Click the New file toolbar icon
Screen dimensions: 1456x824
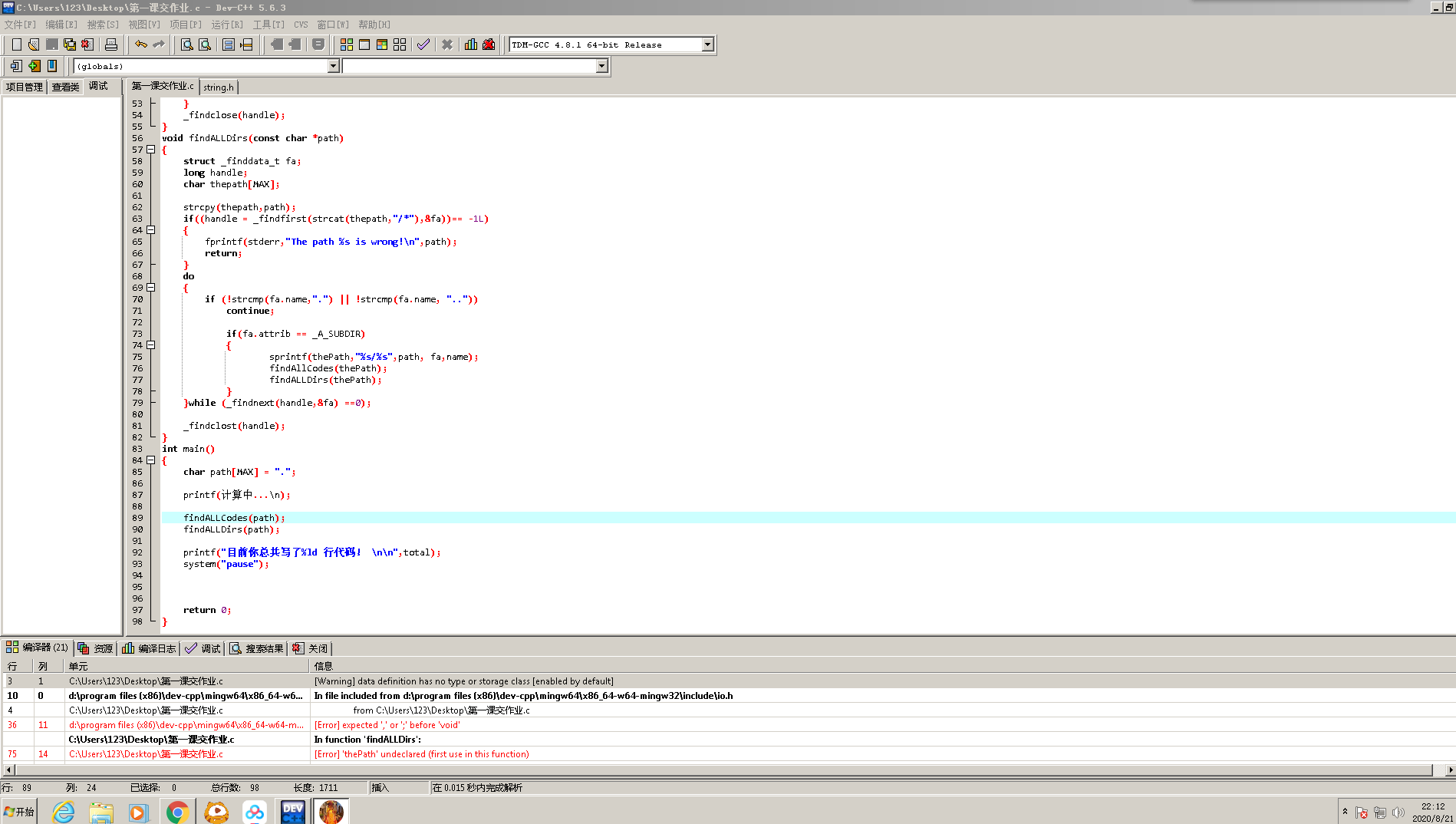tap(16, 44)
